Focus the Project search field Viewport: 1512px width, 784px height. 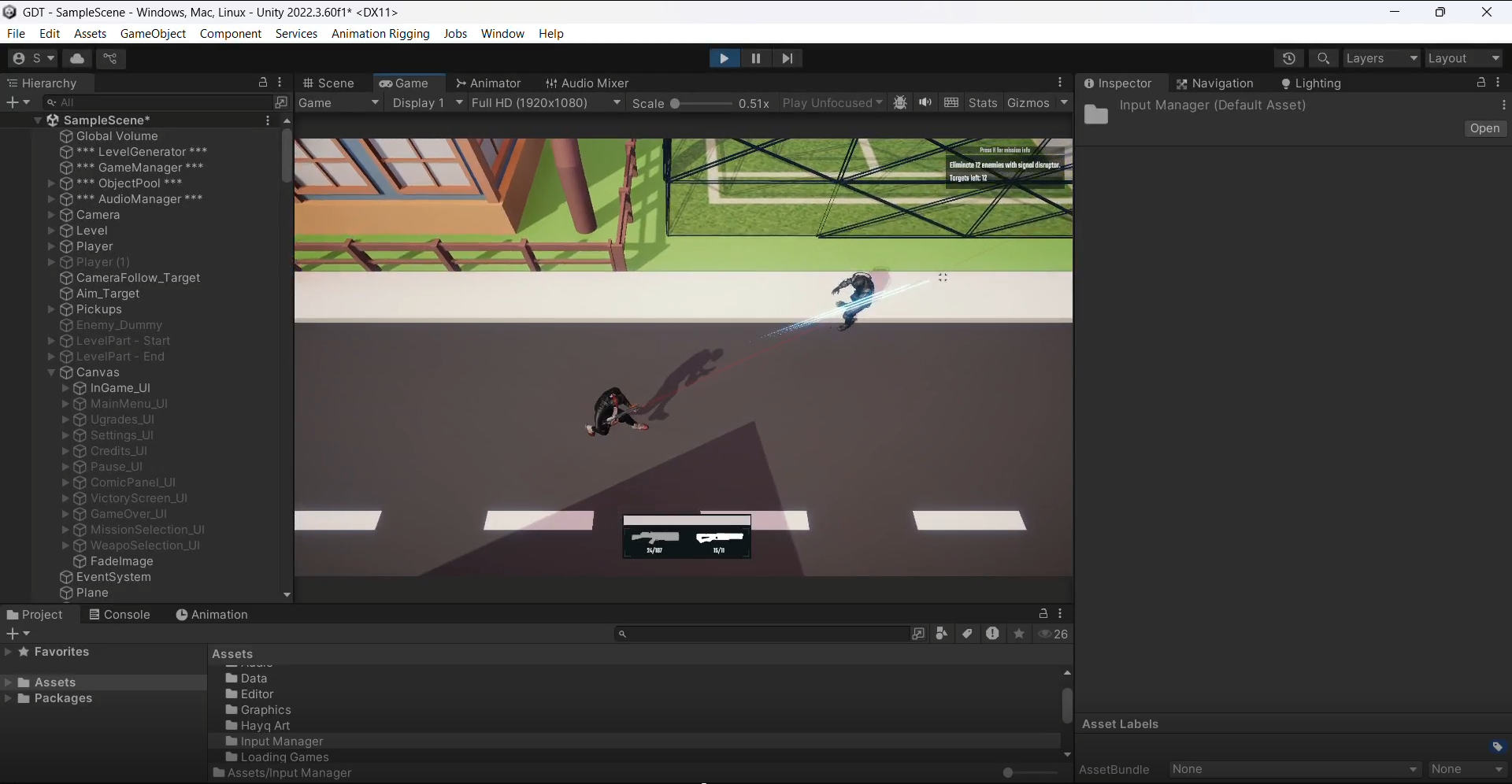(x=762, y=634)
